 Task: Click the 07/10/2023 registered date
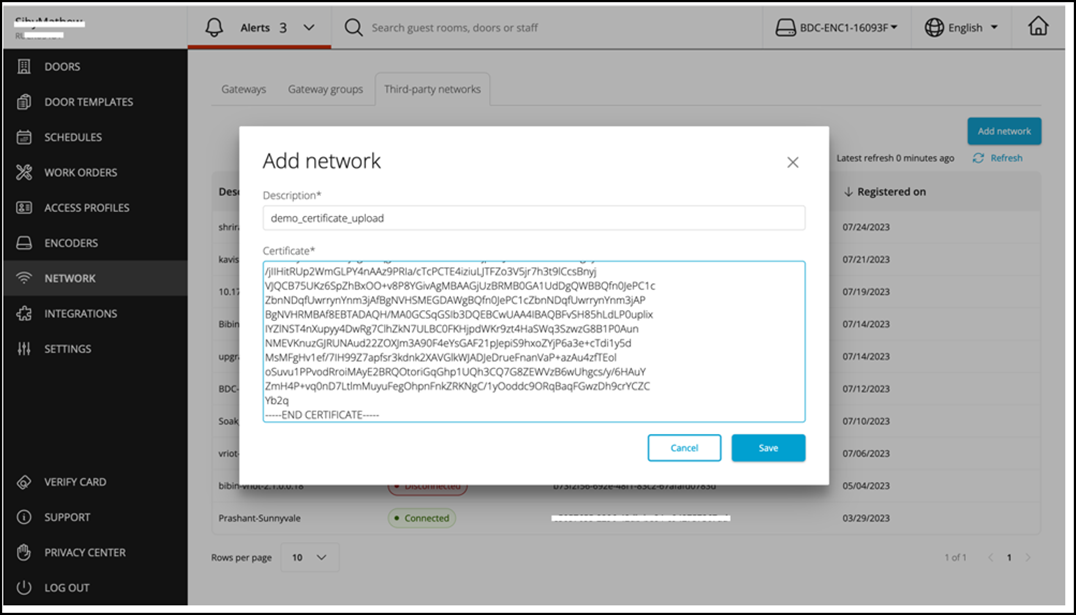coord(866,421)
